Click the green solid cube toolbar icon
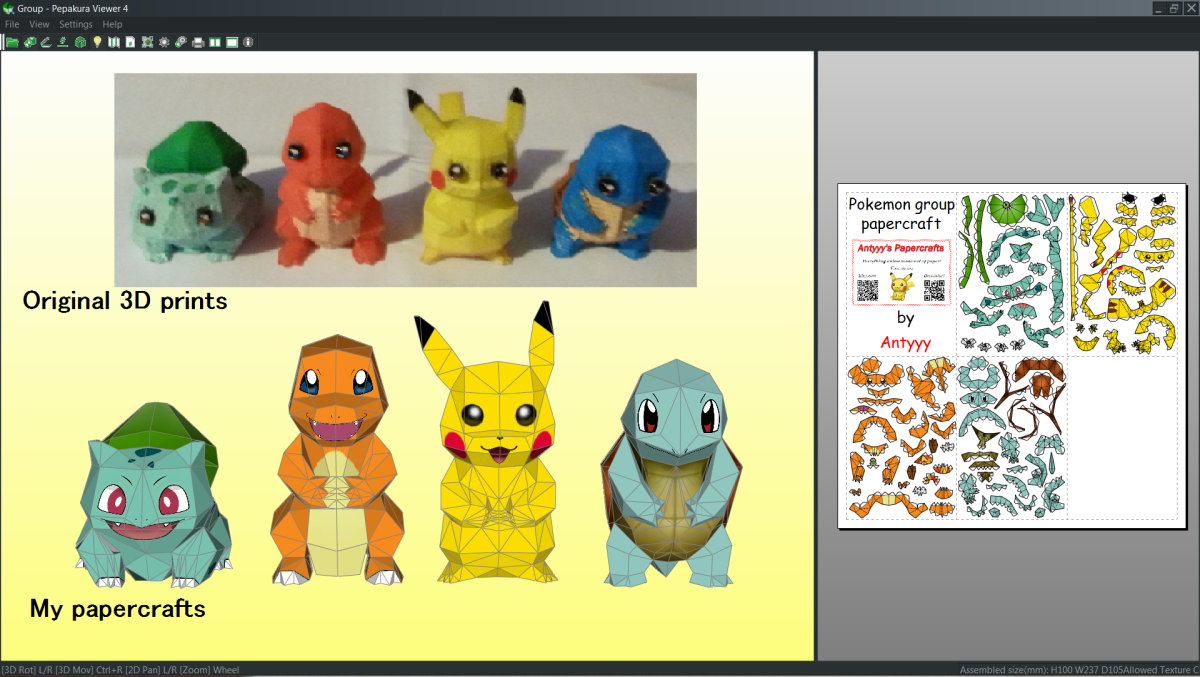The width and height of the screenshot is (1200, 677). point(80,42)
